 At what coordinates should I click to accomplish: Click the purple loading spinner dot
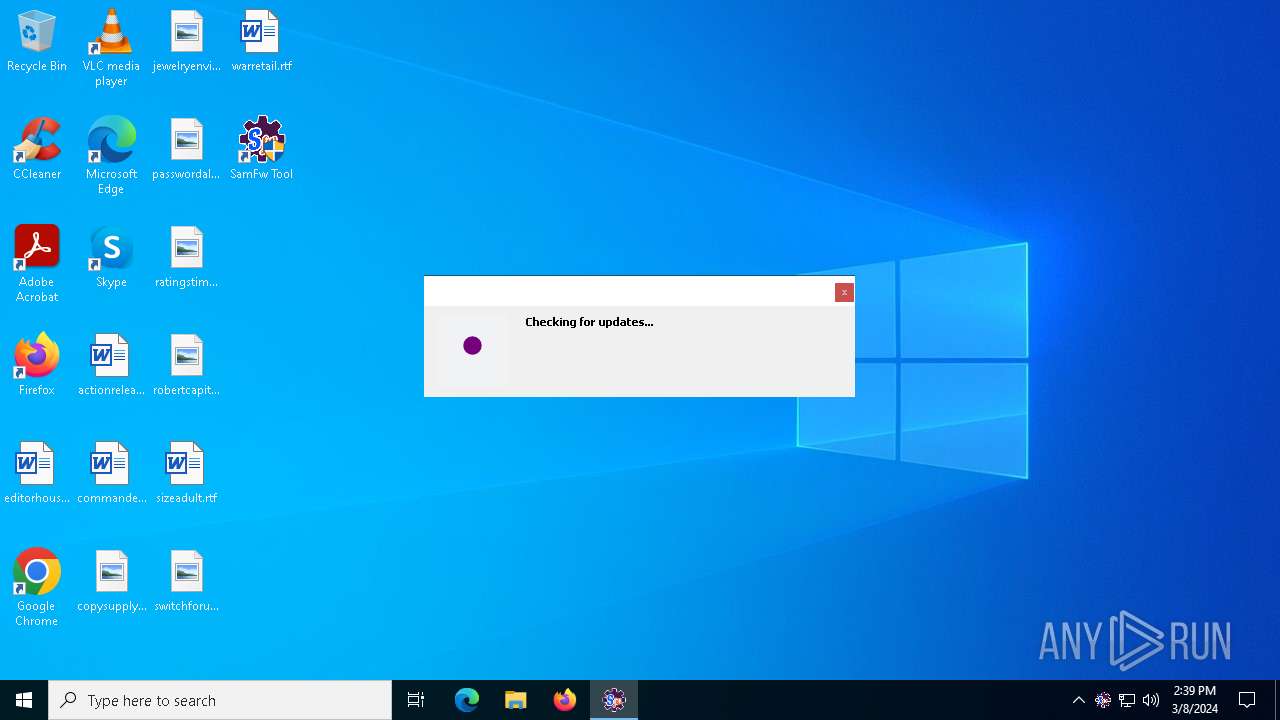pos(473,346)
